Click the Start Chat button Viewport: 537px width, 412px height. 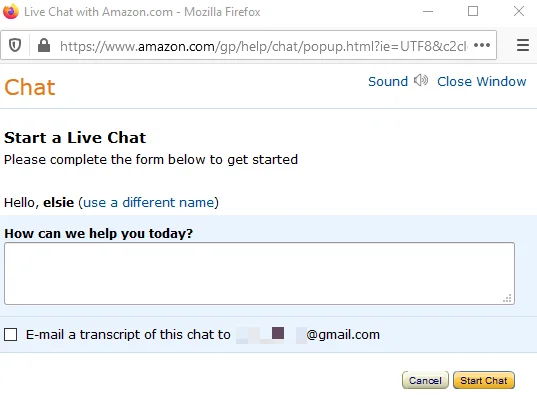coord(484,380)
